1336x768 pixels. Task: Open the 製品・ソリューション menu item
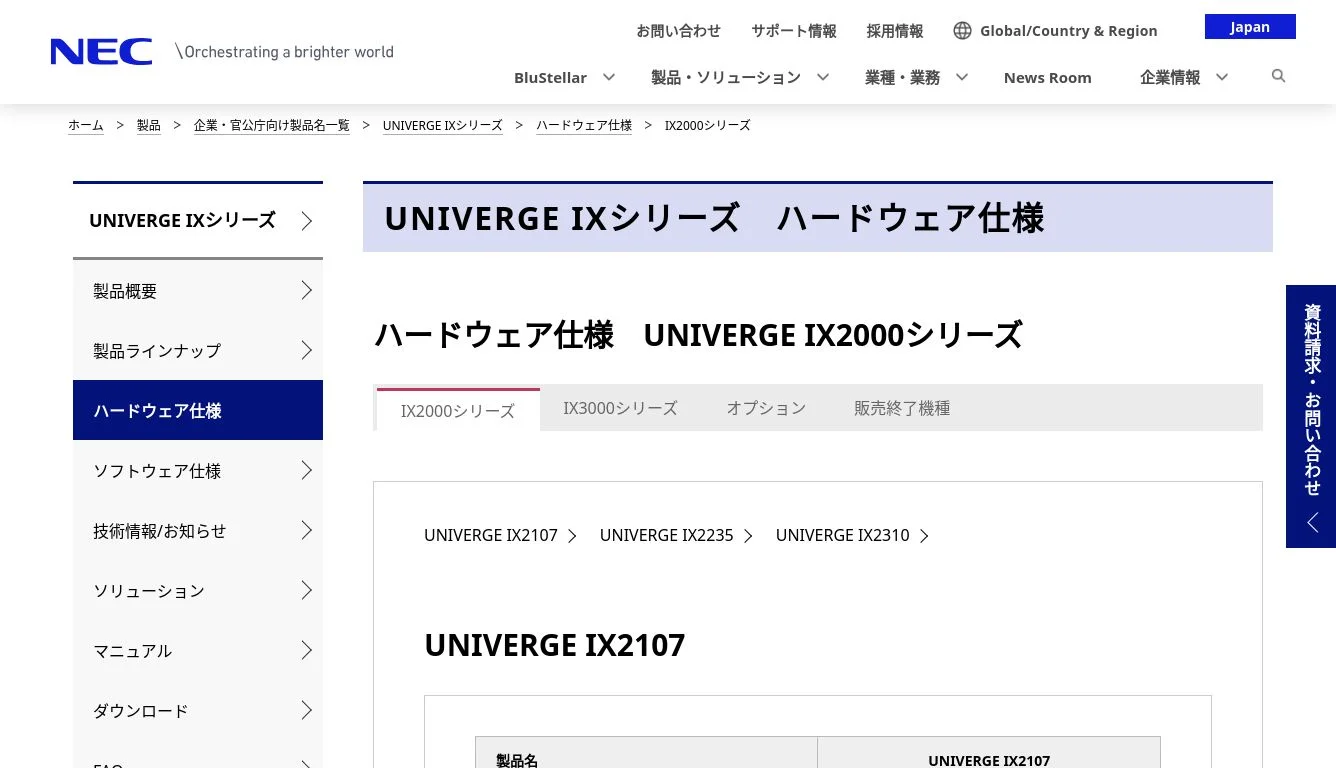[726, 78]
